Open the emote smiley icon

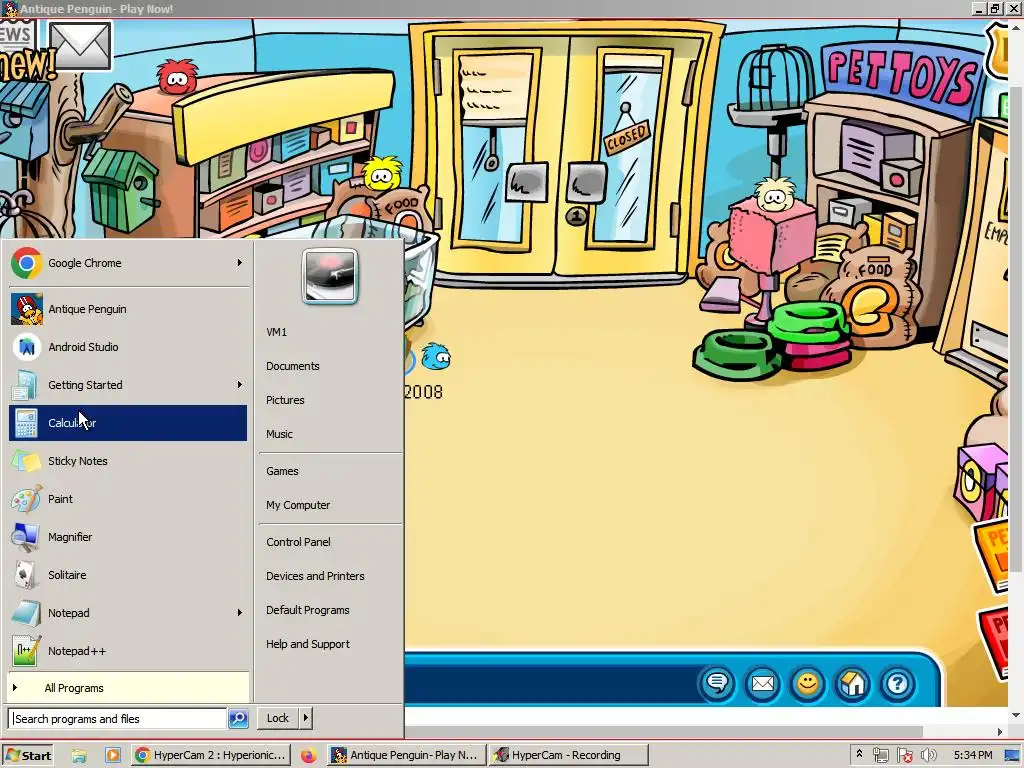pos(807,684)
